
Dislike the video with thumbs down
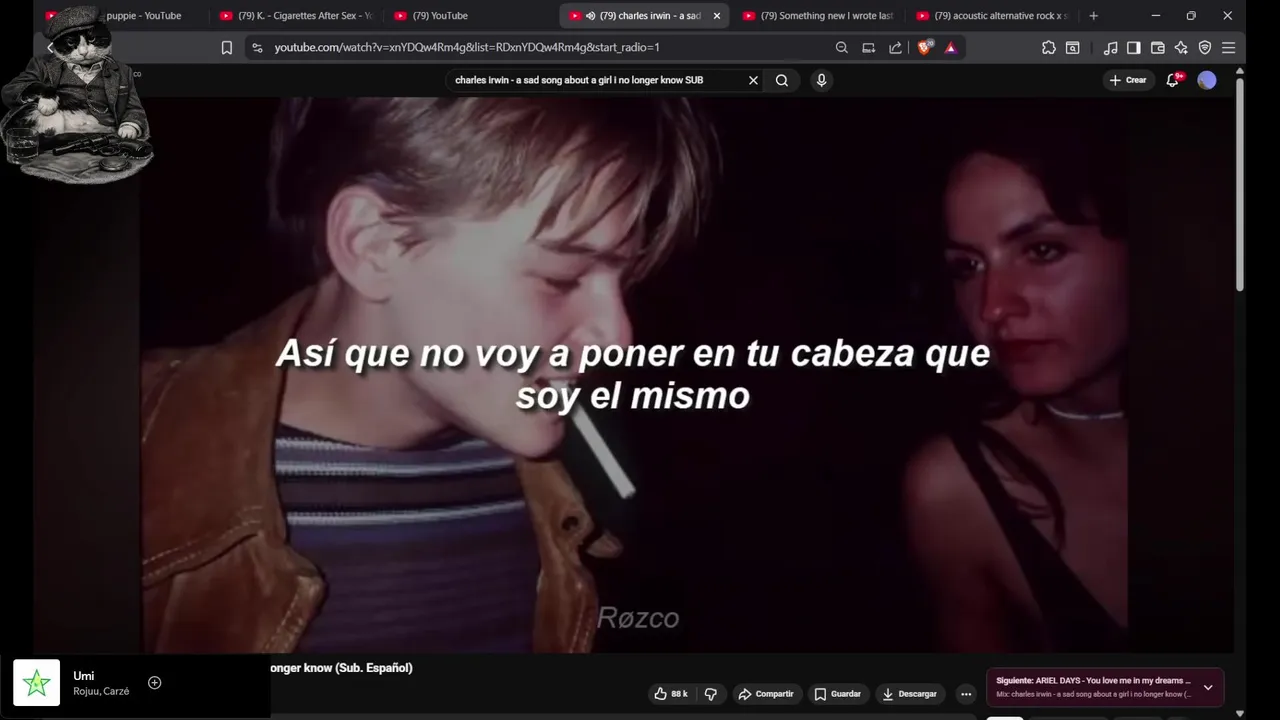[x=711, y=694]
